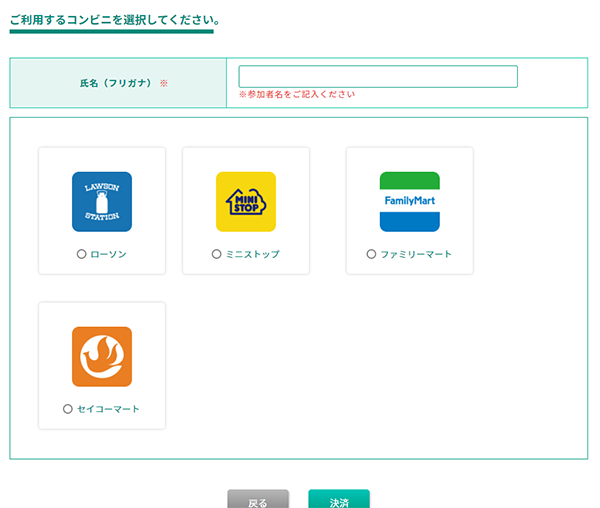Click the Mini Stop logo icon
600x508 pixels.
[246, 202]
